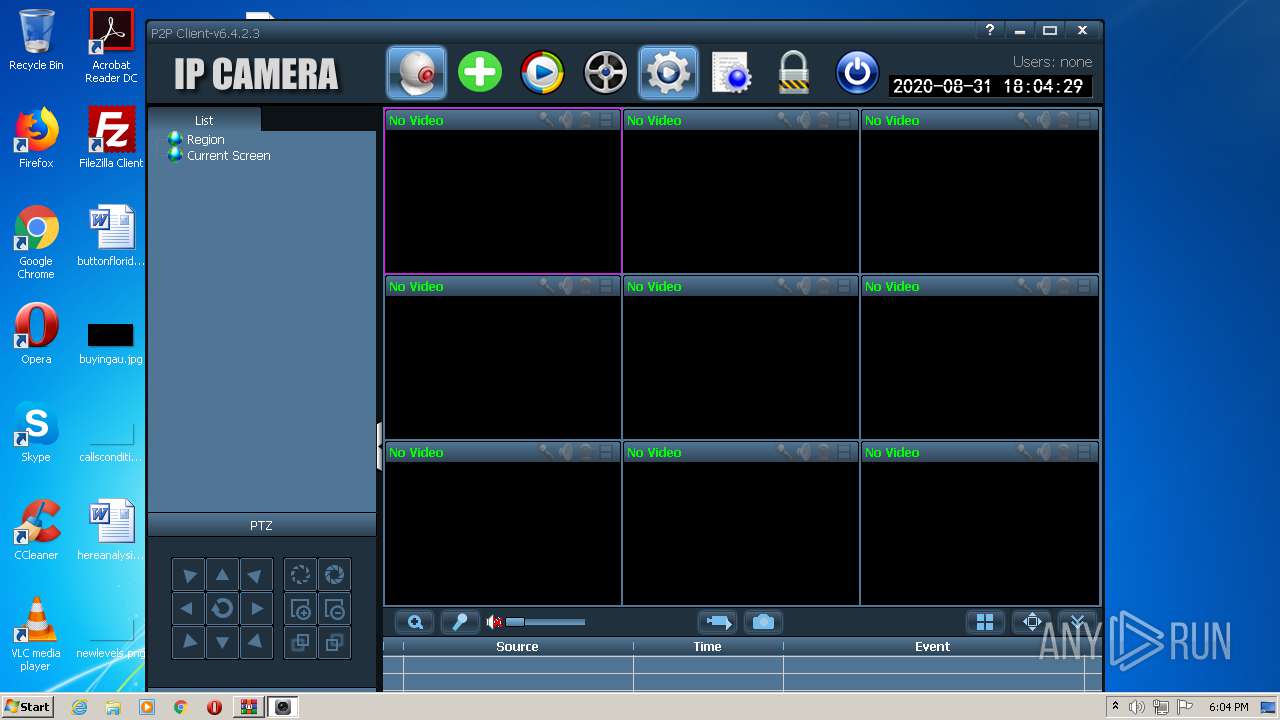Click the padlock lock-screen icon
Screen dimensions: 1280x720
click(793, 73)
